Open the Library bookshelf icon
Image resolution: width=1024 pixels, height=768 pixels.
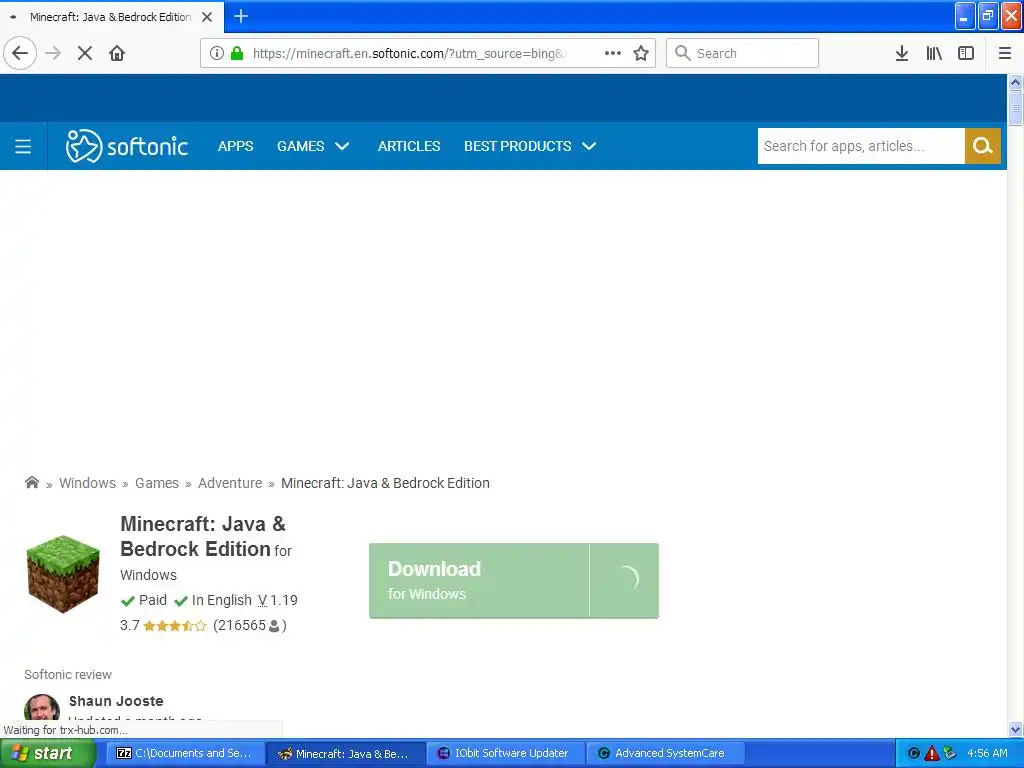(x=934, y=54)
